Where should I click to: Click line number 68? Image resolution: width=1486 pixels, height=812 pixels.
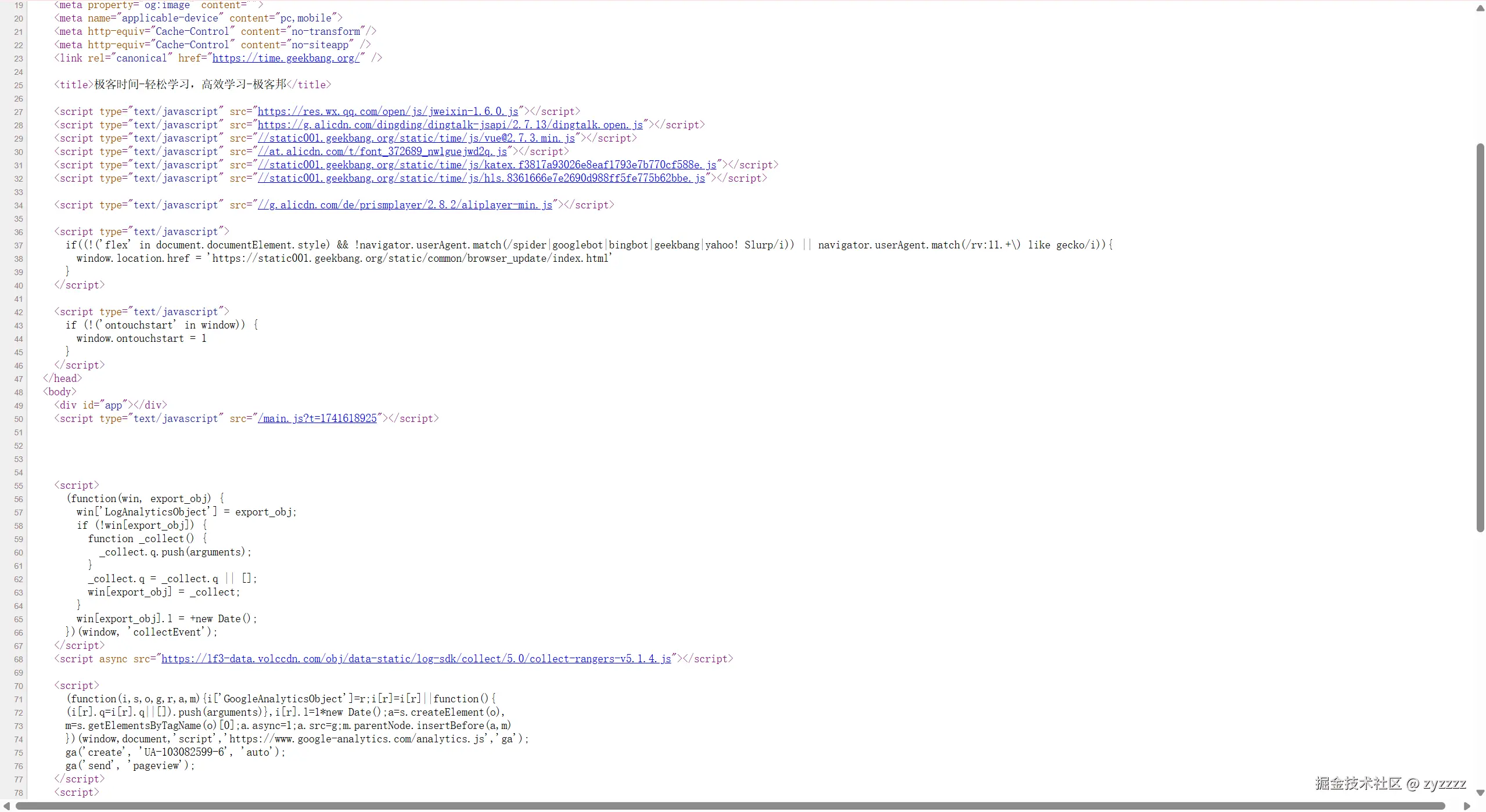pyautogui.click(x=19, y=659)
